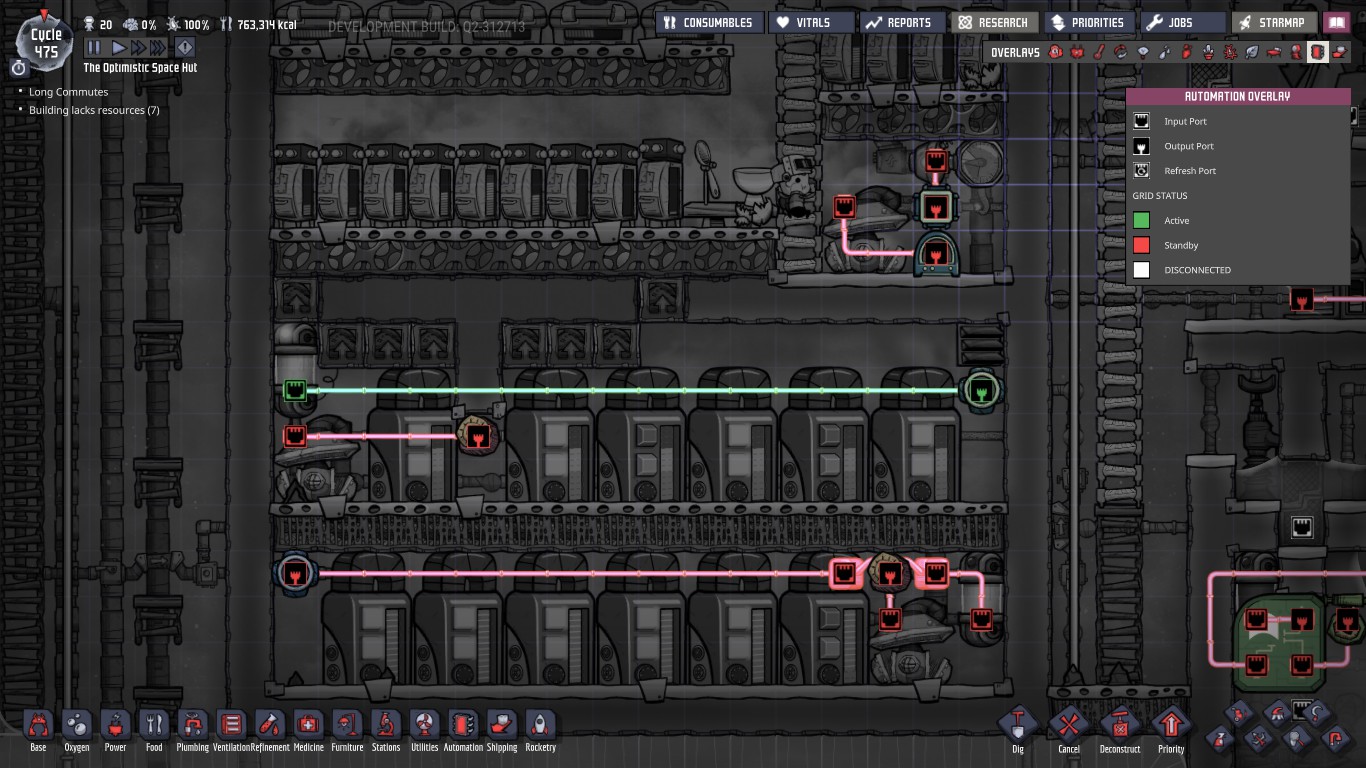Select the Dig tool
The image size is (1366, 768).
1018,727
